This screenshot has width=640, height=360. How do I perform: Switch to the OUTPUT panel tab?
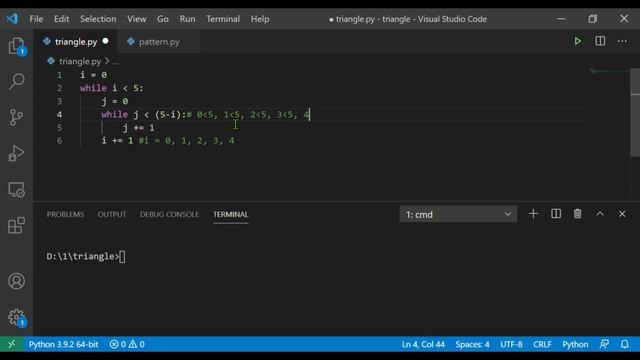tap(112, 214)
